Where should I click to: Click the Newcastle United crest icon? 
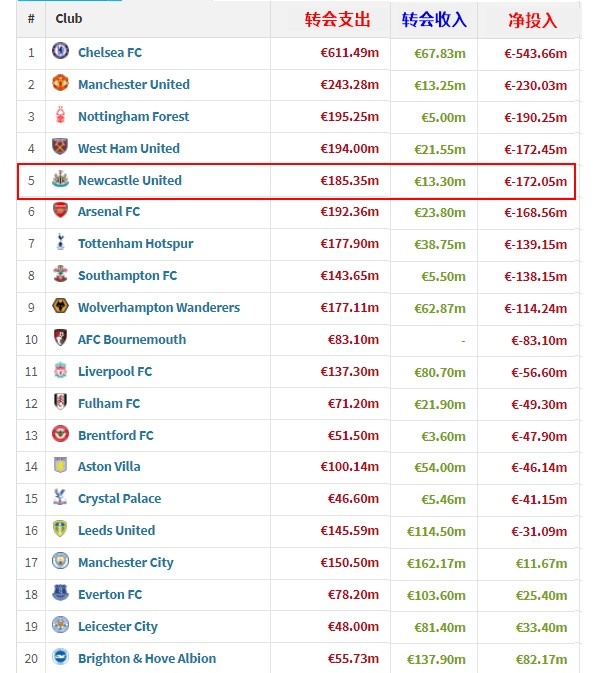coord(60,179)
